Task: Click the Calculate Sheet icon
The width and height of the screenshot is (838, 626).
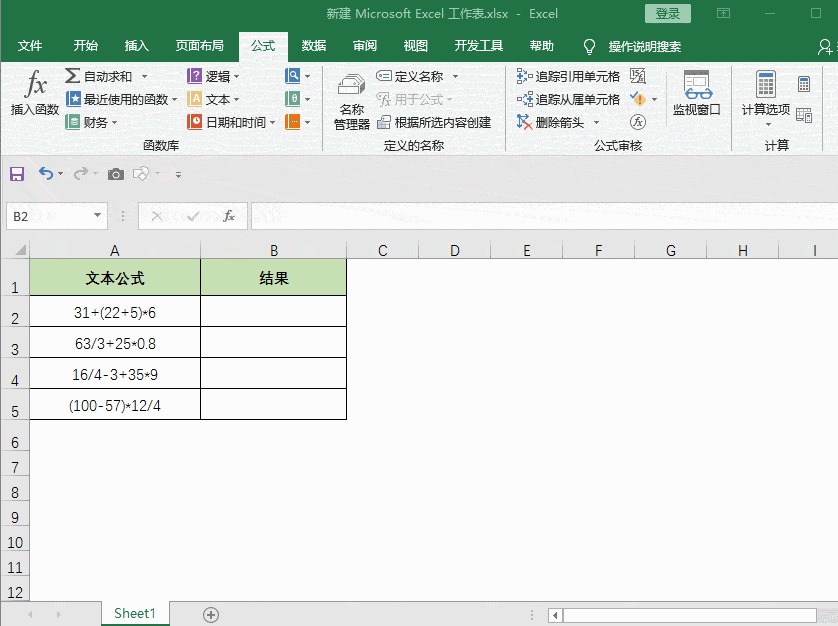Action: click(804, 115)
